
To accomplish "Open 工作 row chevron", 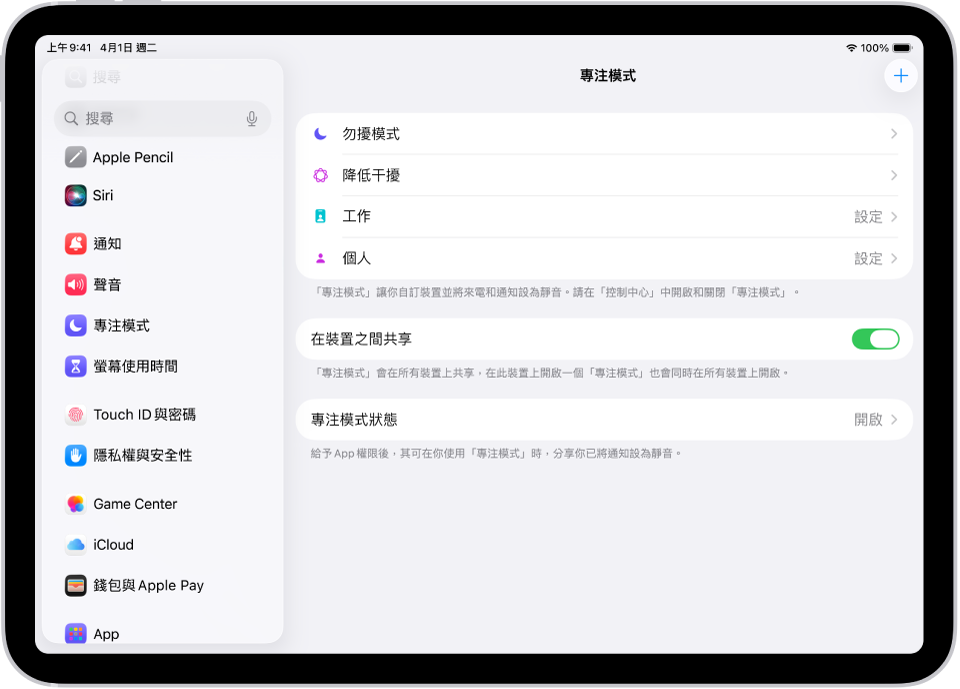I will click(x=894, y=217).
